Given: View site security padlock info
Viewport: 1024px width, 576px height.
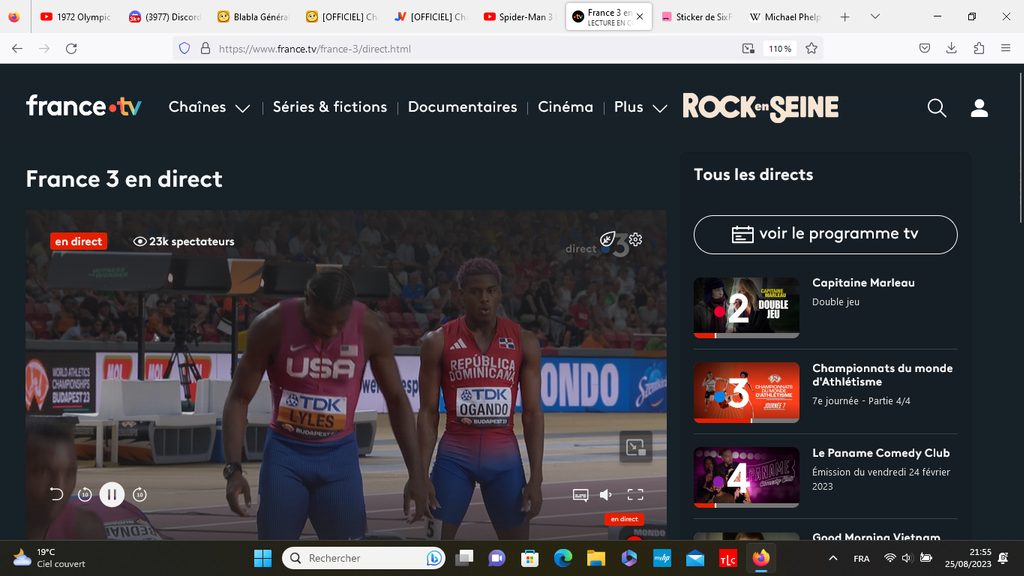Looking at the screenshot, I should coord(205,48).
